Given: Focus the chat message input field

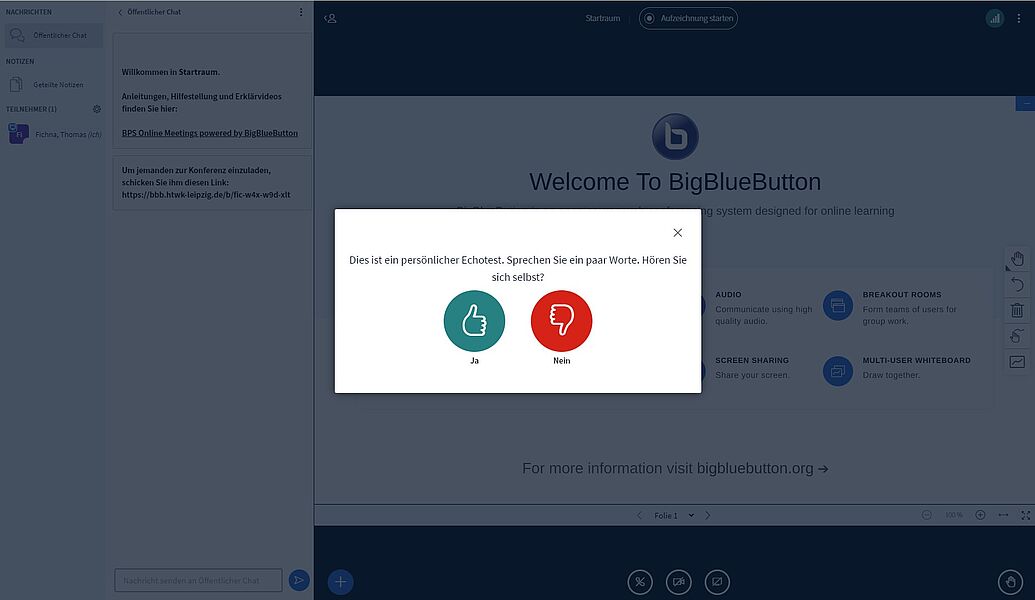Looking at the screenshot, I should point(198,580).
